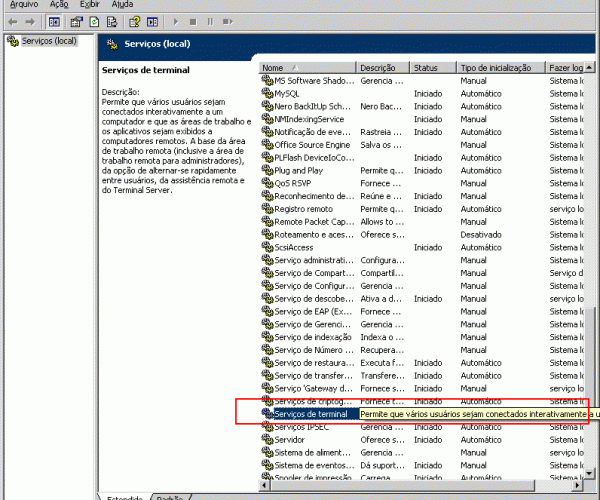Click the Properties toolbar icon
This screenshot has height=500, width=600.
[x=76, y=20]
